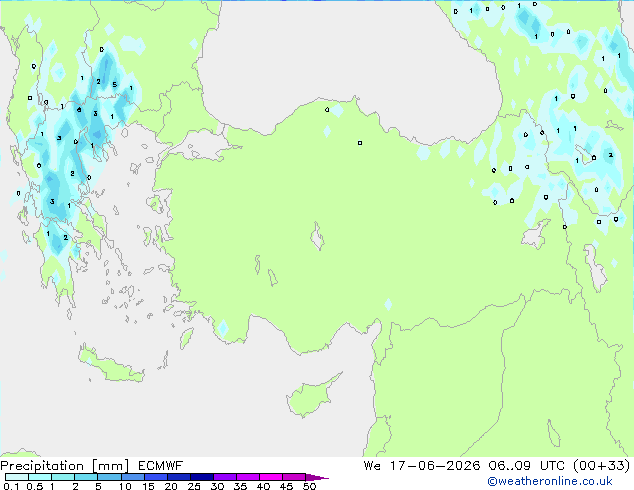Viewport: 634px width, 490px height.
Task: Click the purple arrow tip of the legend
Action: 317,477
